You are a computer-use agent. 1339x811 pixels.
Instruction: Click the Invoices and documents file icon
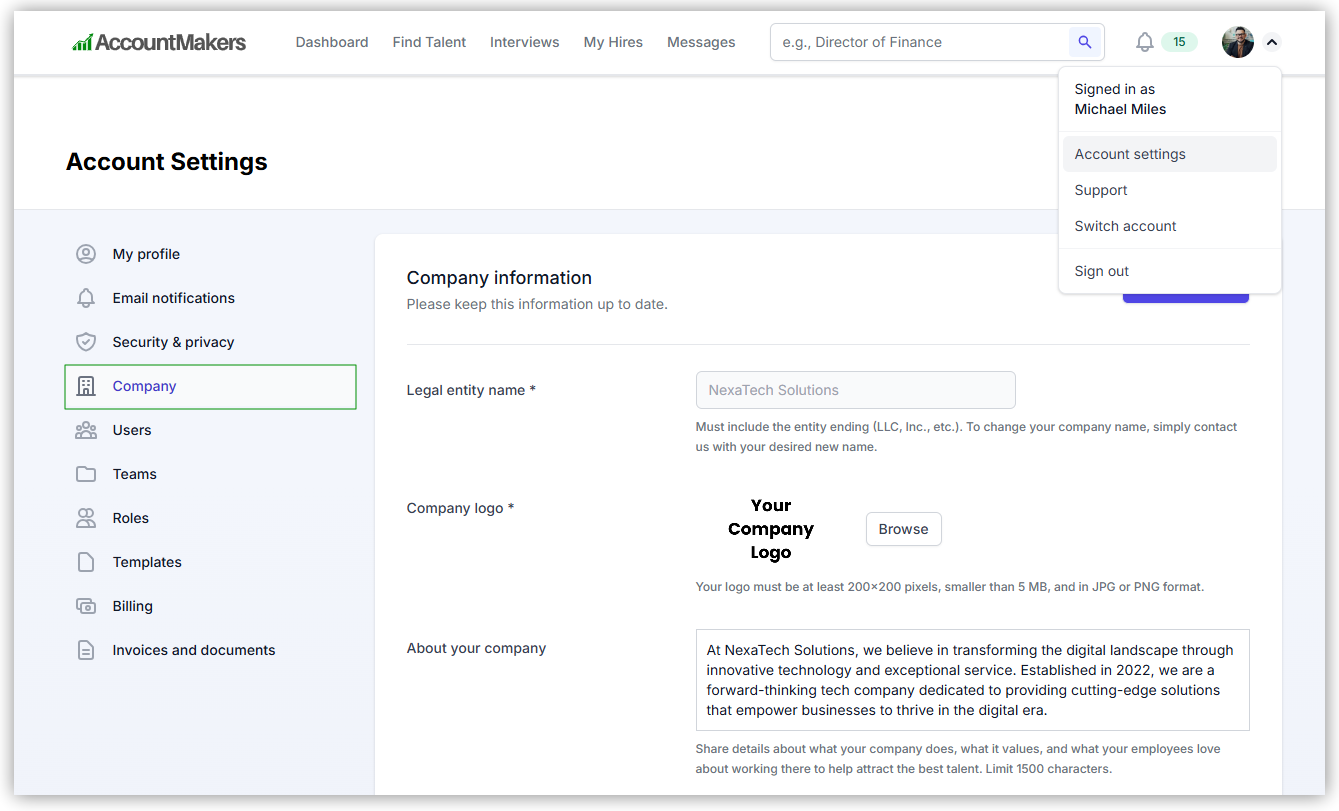(86, 649)
